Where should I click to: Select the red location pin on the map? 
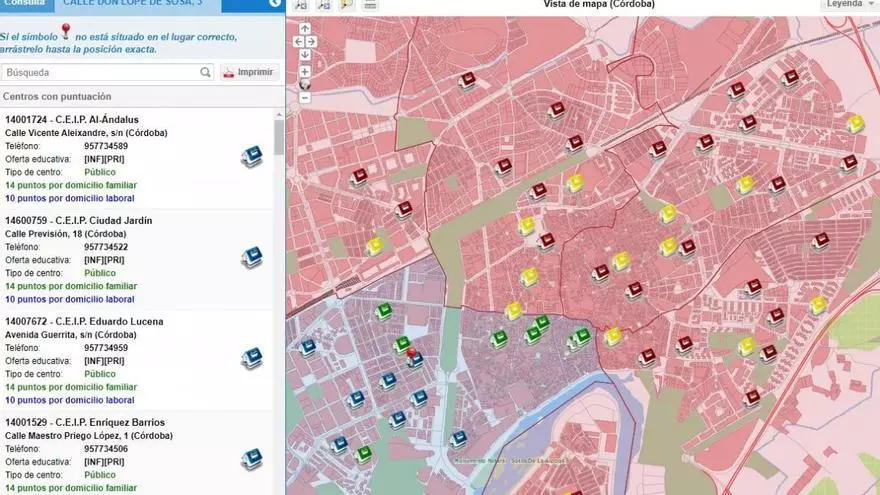click(411, 353)
